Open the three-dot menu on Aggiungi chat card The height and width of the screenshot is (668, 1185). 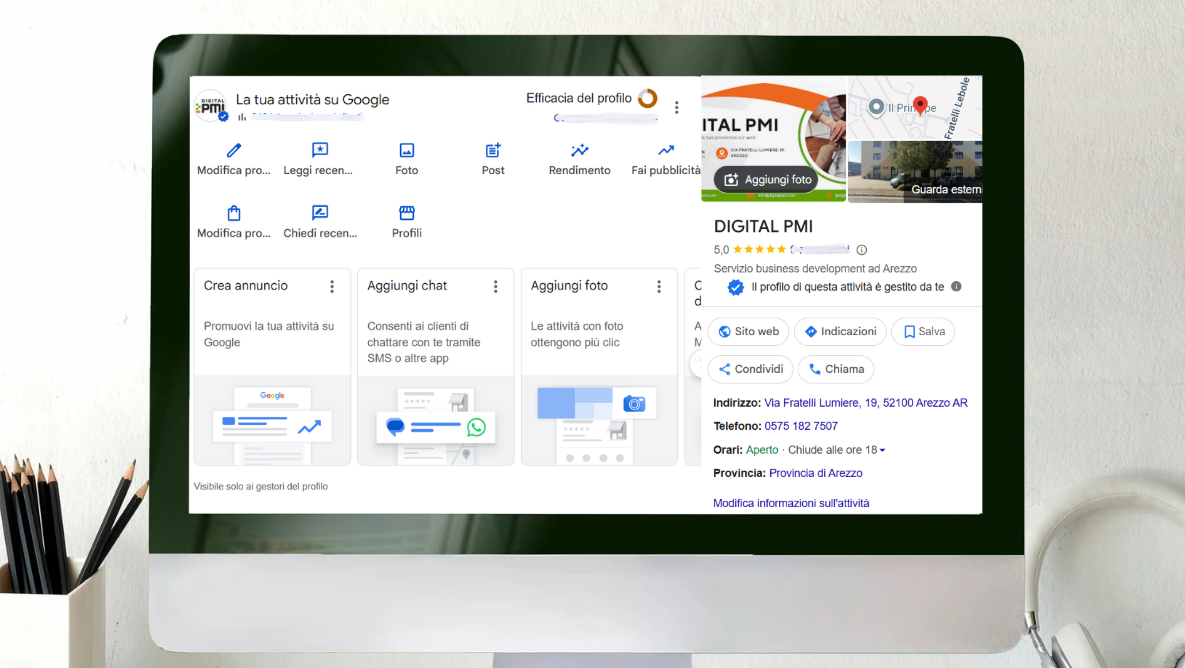tap(495, 286)
